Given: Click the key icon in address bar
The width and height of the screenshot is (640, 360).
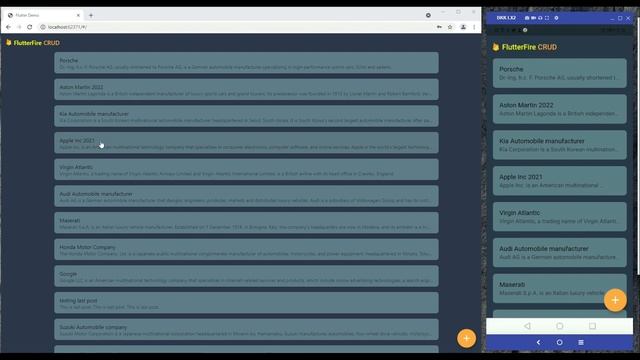Looking at the screenshot, I should pos(439,27).
